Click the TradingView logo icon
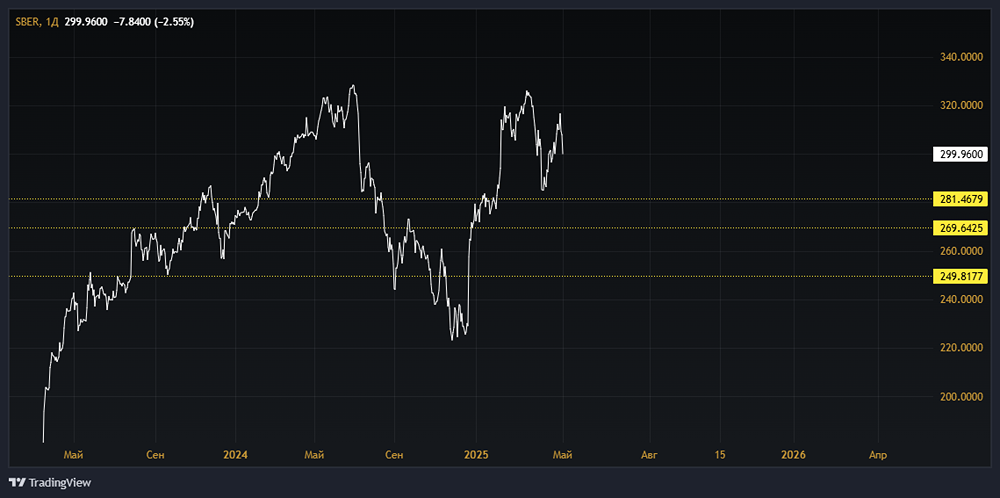The width and height of the screenshot is (1000, 498). click(x=17, y=482)
